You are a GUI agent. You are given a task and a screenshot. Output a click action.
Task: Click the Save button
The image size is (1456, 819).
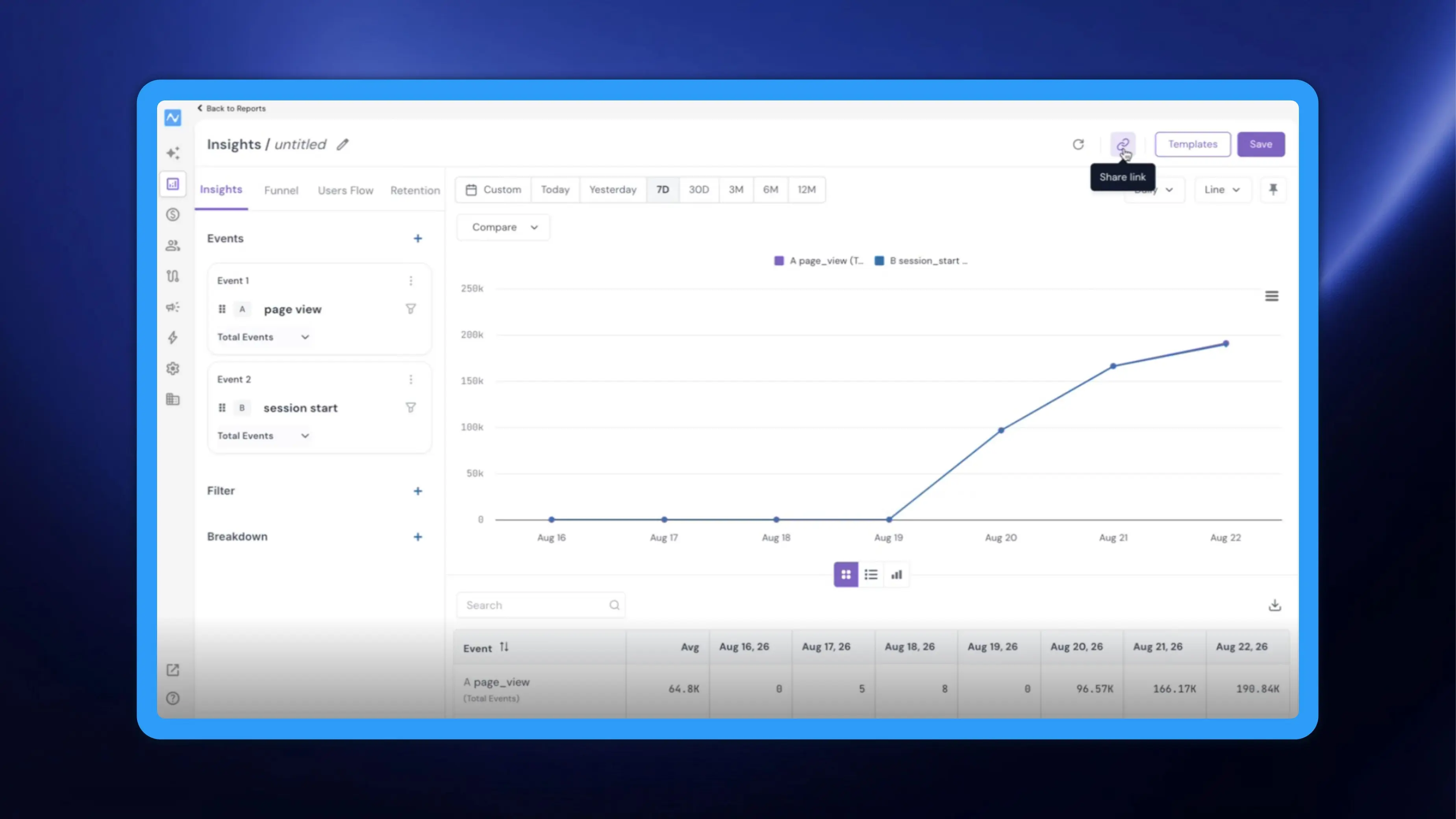click(1261, 144)
